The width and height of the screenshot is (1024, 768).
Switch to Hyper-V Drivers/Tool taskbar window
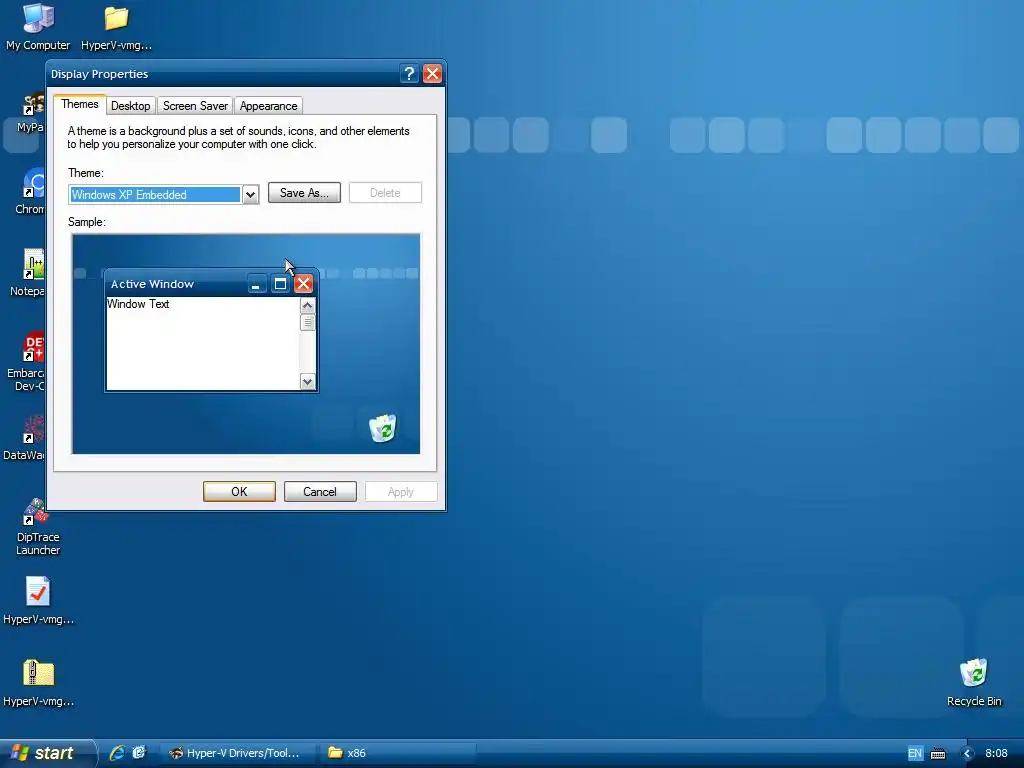click(236, 753)
